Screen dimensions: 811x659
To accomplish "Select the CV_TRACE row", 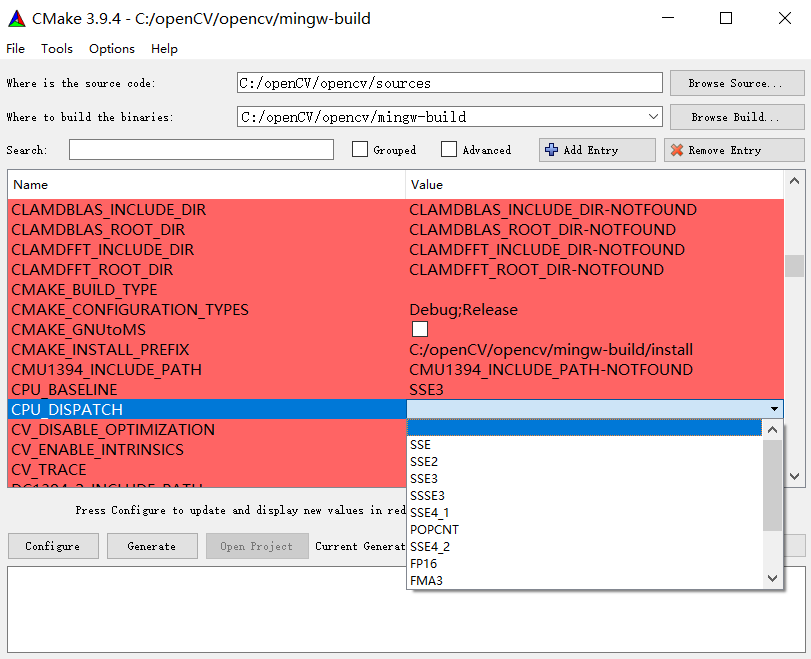I will [x=207, y=470].
